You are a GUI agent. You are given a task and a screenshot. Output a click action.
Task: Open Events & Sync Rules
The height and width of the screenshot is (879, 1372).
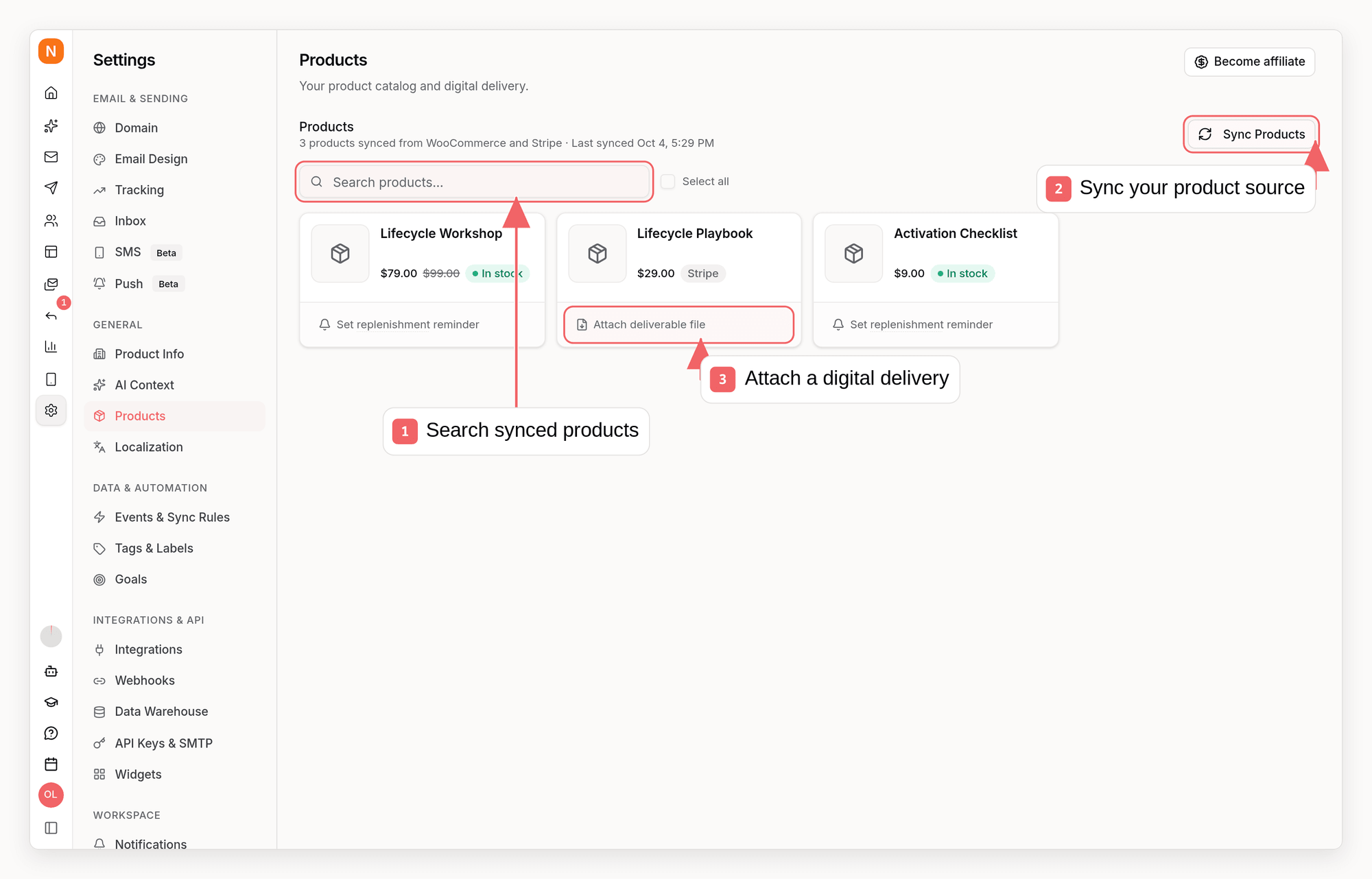point(175,518)
